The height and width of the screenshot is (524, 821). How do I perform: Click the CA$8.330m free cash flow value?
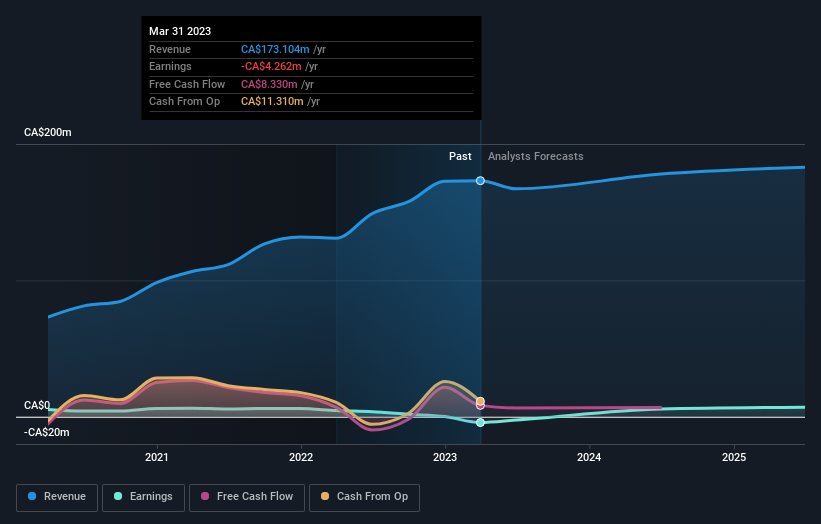click(x=269, y=84)
